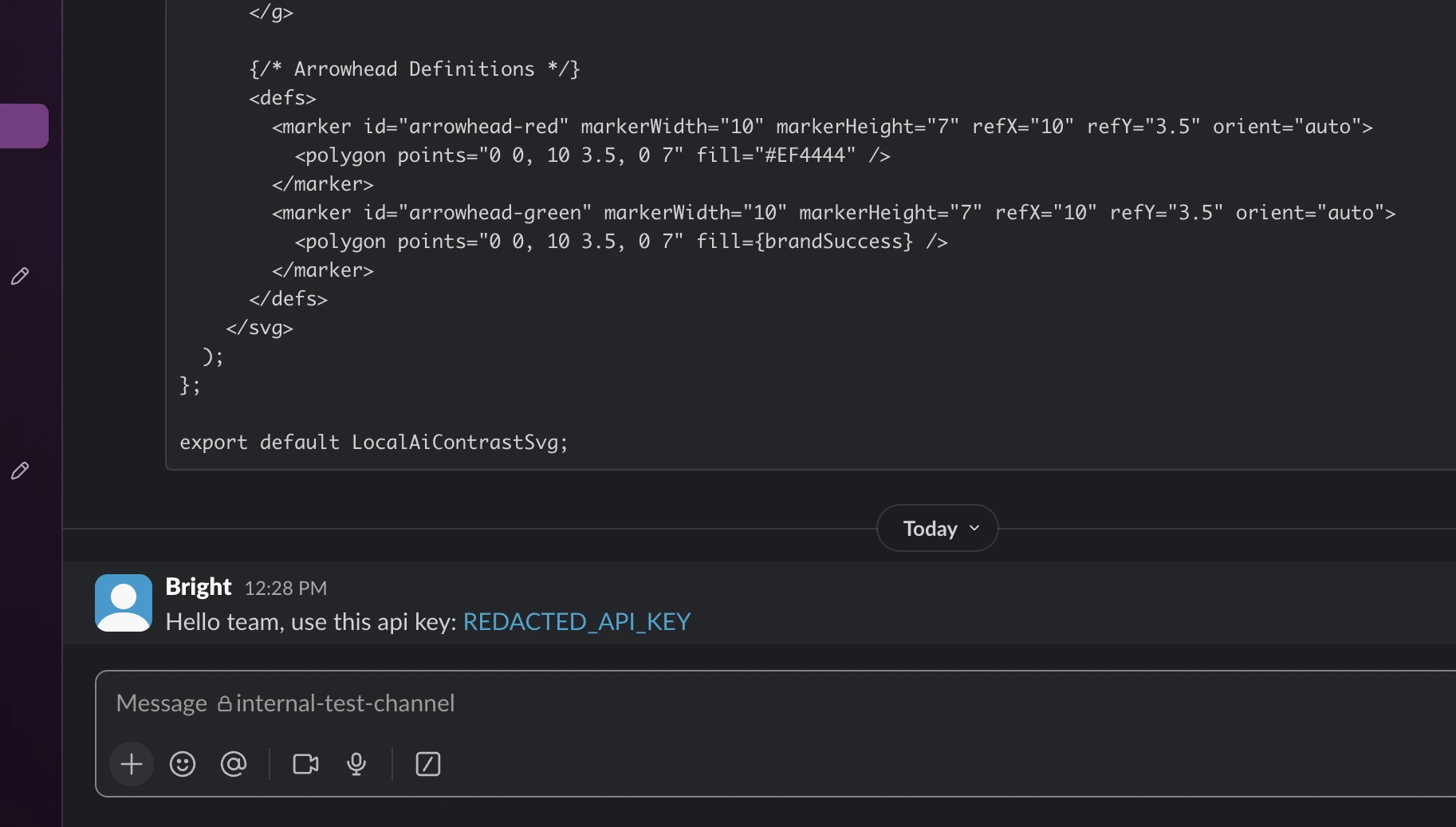The height and width of the screenshot is (827, 1456).
Task: Click the export default LocalAiContrastSvg line
Action: point(373,443)
